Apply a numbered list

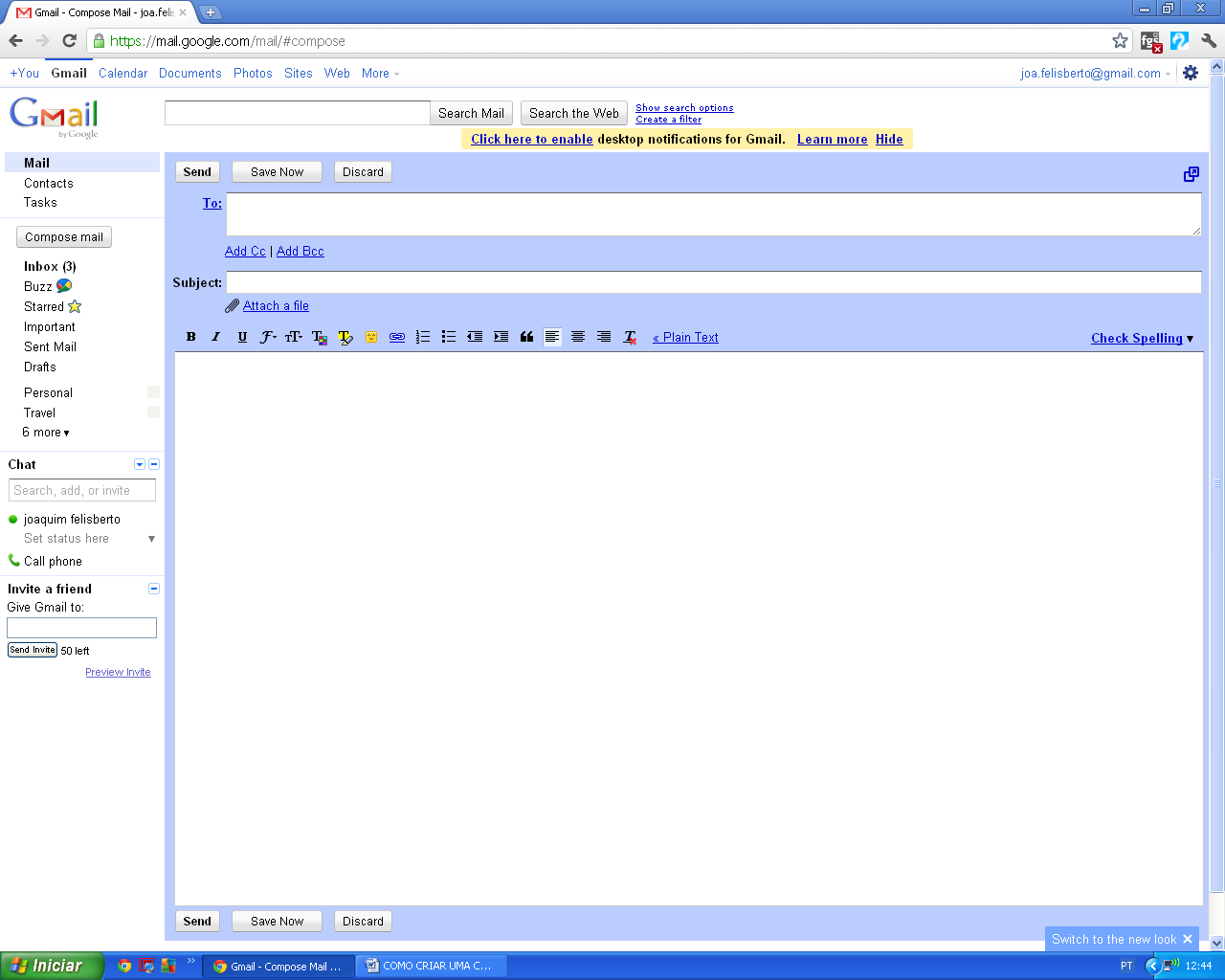[423, 337]
